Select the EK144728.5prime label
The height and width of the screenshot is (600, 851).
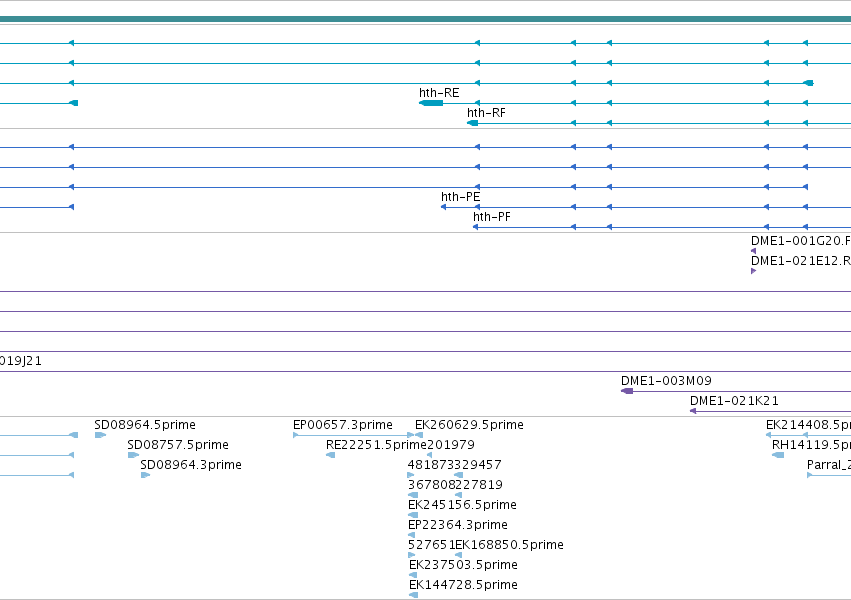tap(463, 585)
